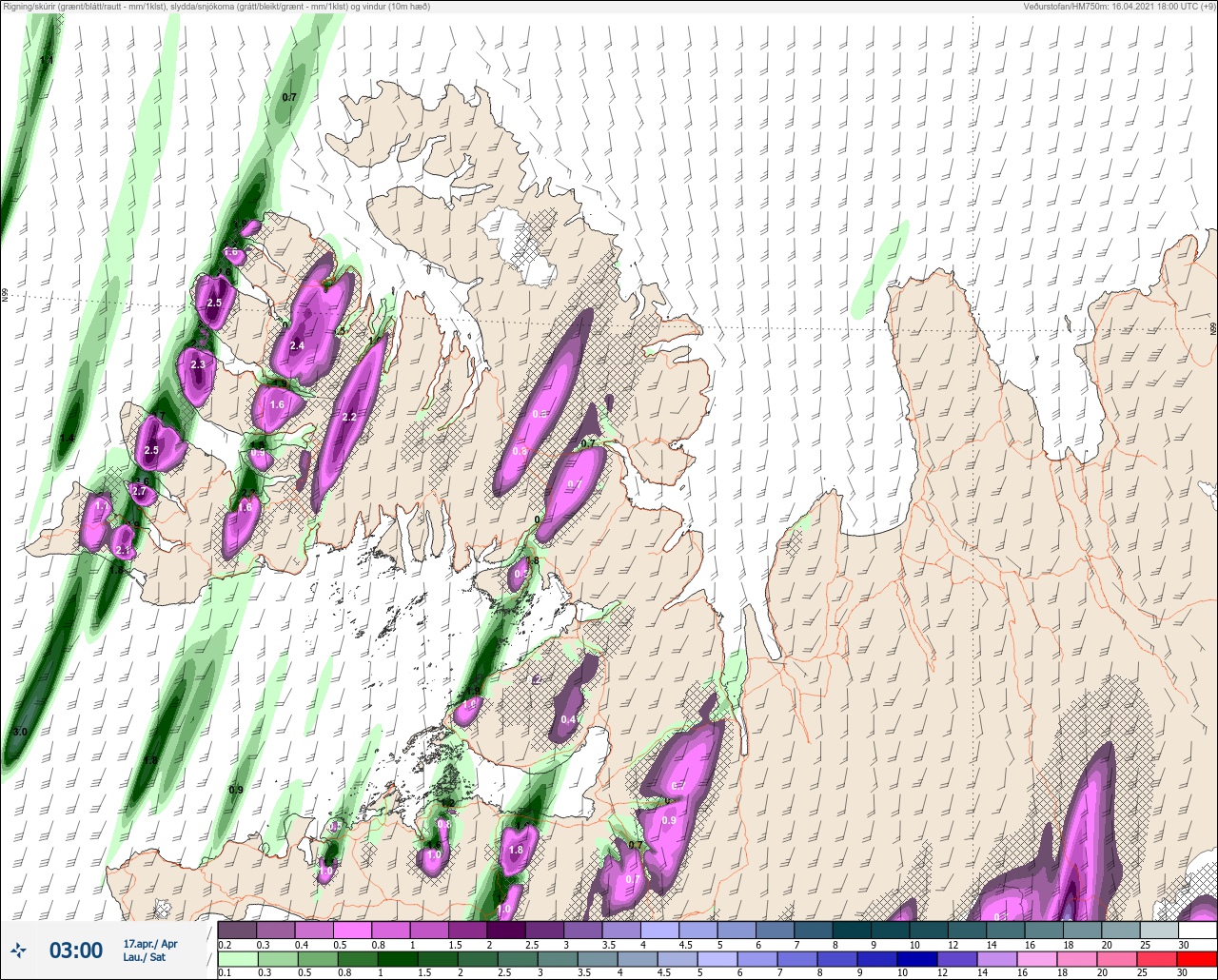Click the 2.2 snowfall value on the map

click(348, 417)
